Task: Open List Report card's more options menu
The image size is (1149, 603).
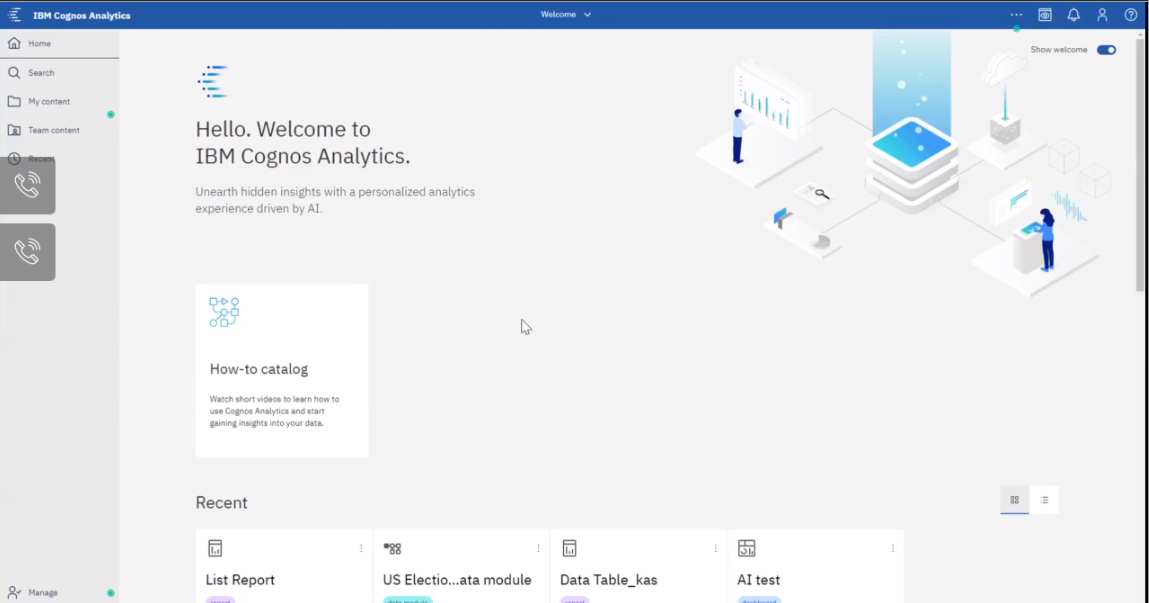Action: point(361,548)
